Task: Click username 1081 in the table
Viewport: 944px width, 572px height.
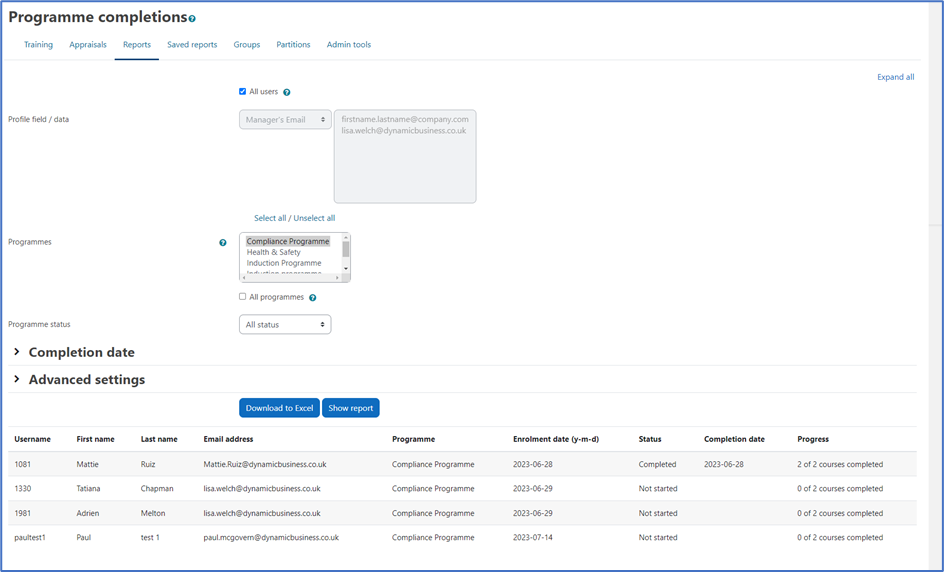Action: point(23,465)
